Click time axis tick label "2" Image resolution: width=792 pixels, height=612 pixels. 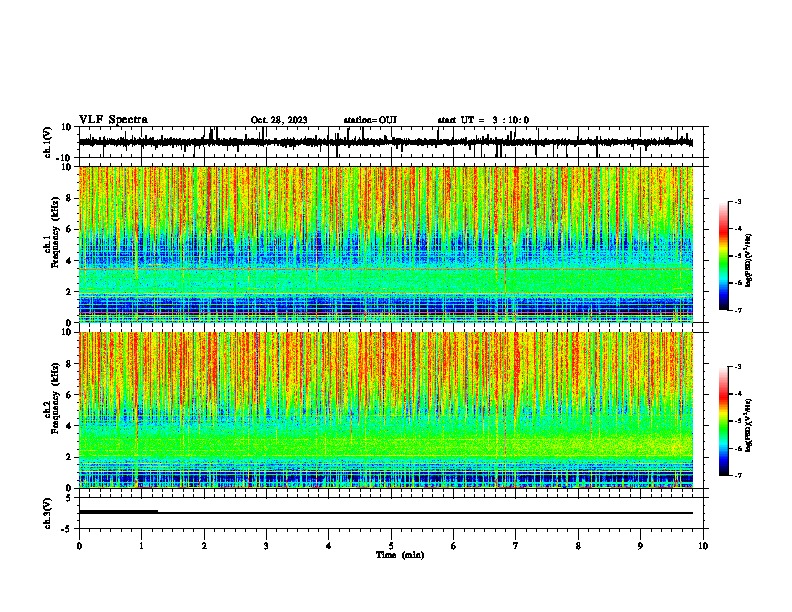tap(204, 546)
